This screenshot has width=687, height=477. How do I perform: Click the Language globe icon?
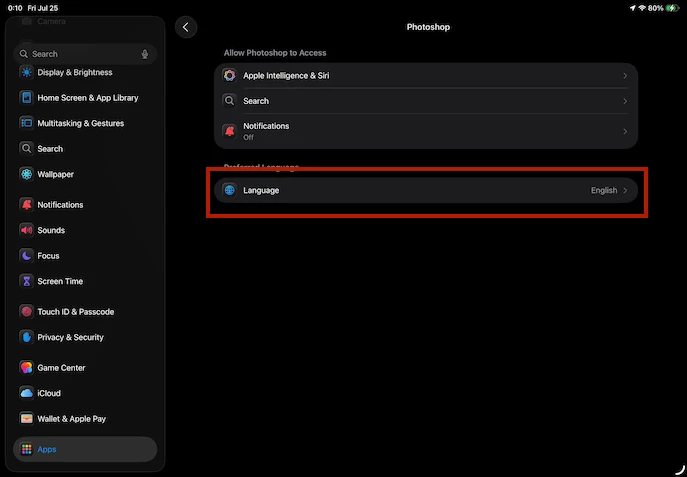[x=229, y=190]
